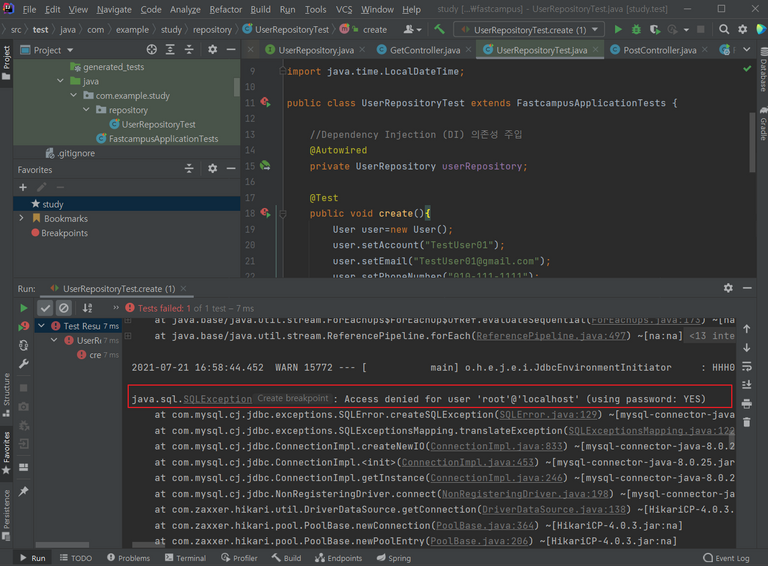The width and height of the screenshot is (768, 566).
Task: Select Breakpoints in Favorites
Action: 64,233
